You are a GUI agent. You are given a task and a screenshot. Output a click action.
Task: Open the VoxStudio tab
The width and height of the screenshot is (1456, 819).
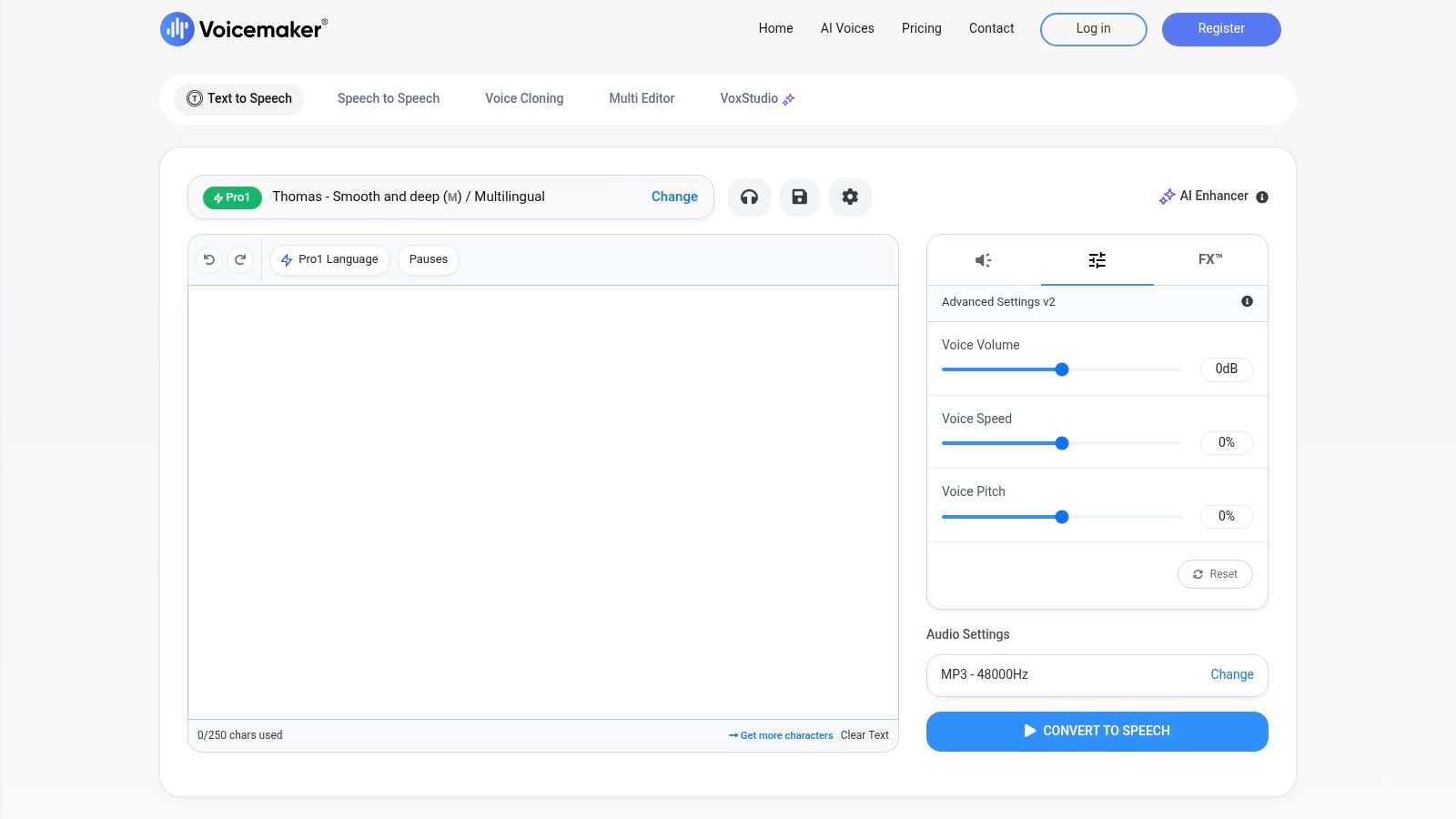pos(757,98)
